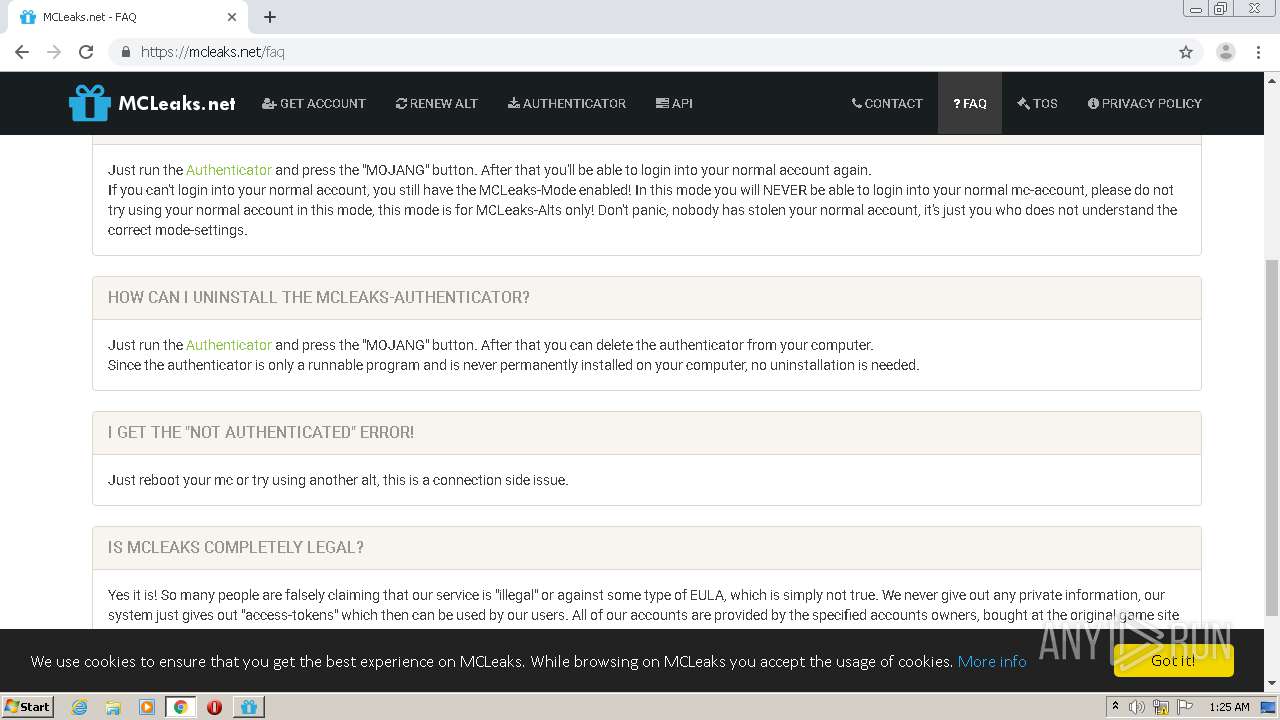The width and height of the screenshot is (1280, 720).
Task: Click the 'How can I uninstall the MCLeaks-Authenticator?' heading
Action: (319, 297)
